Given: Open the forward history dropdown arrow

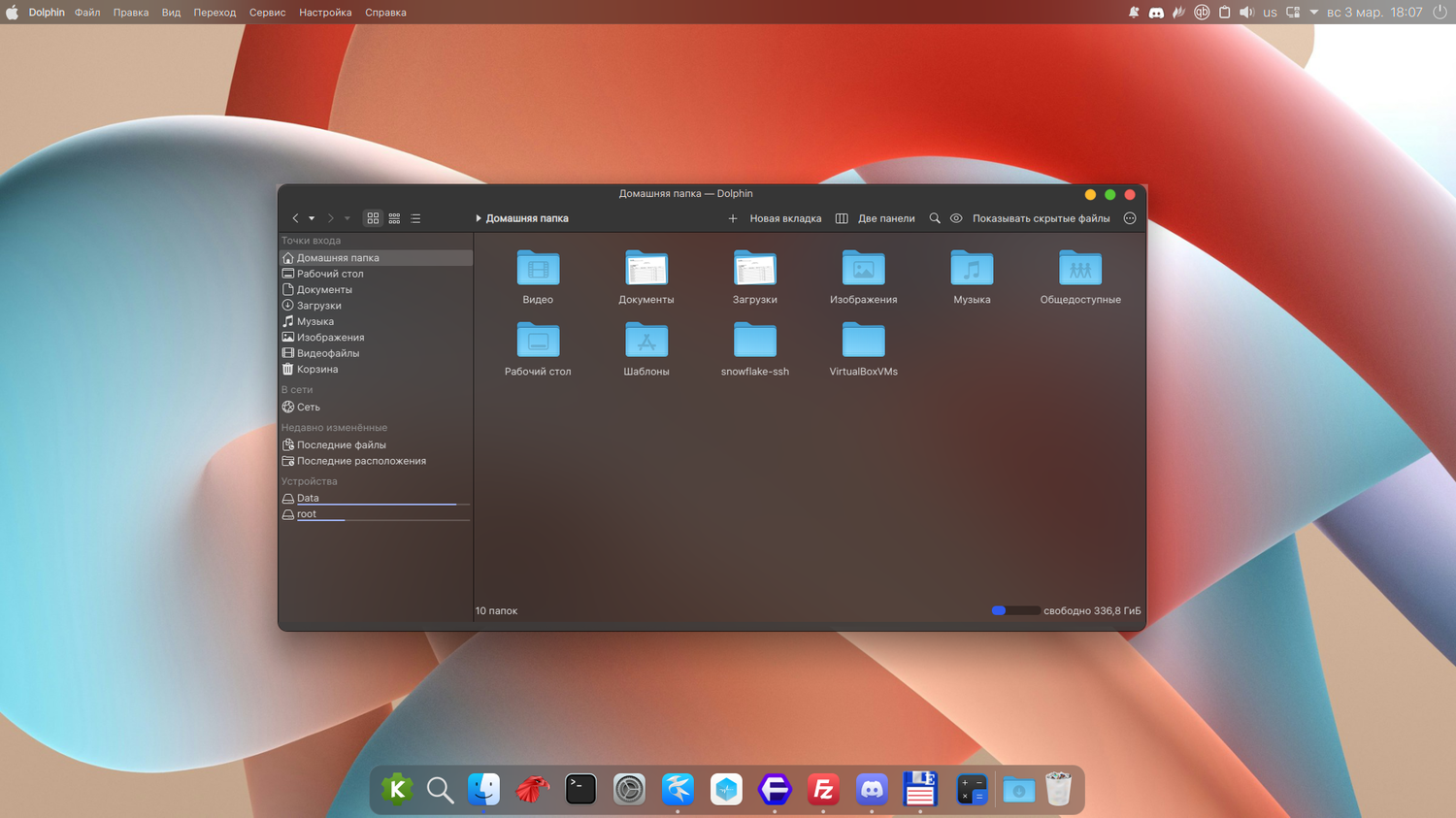Looking at the screenshot, I should click(x=347, y=218).
